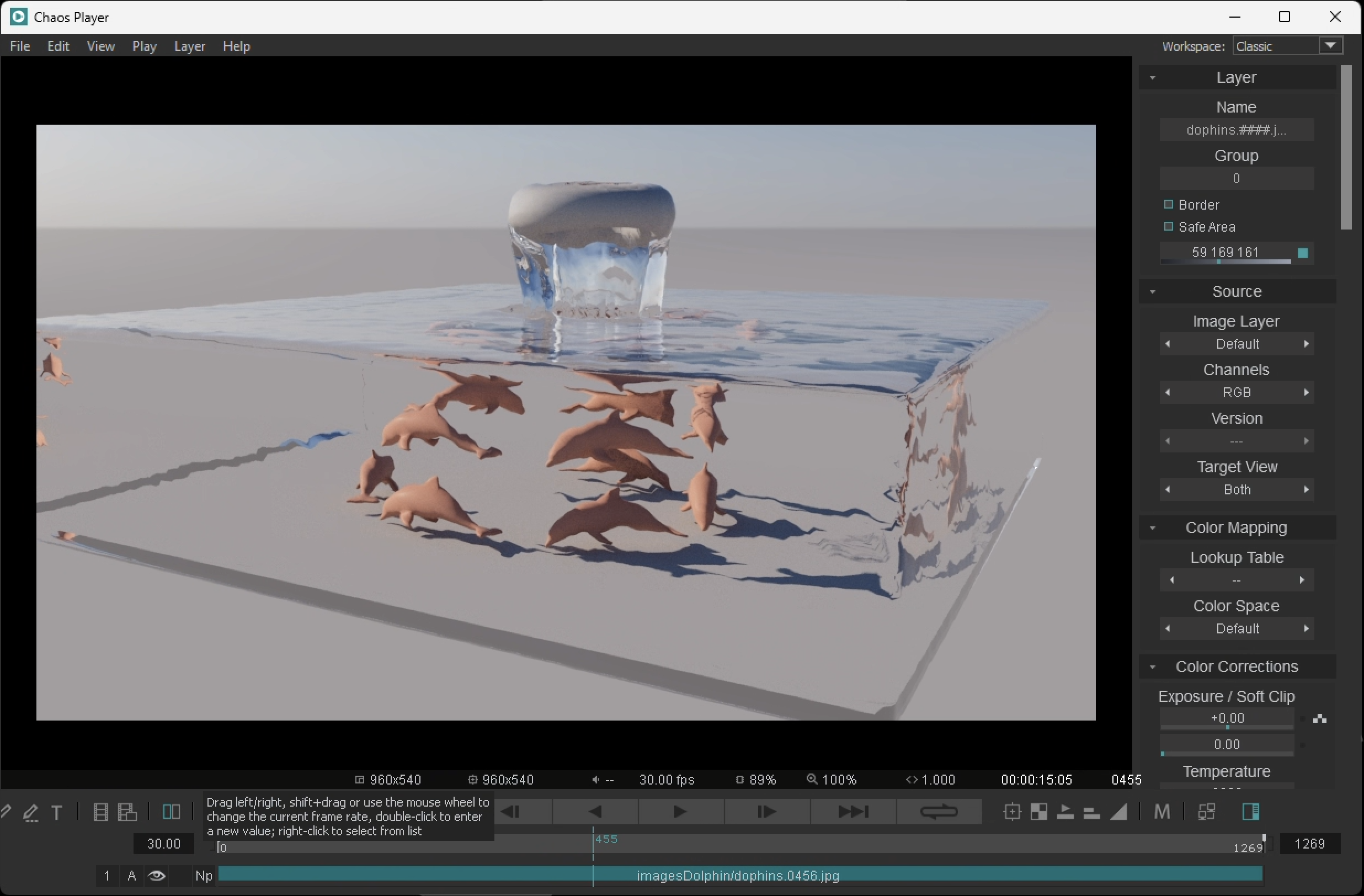The height and width of the screenshot is (896, 1364).
Task: Step forward one frame
Action: 766,812
